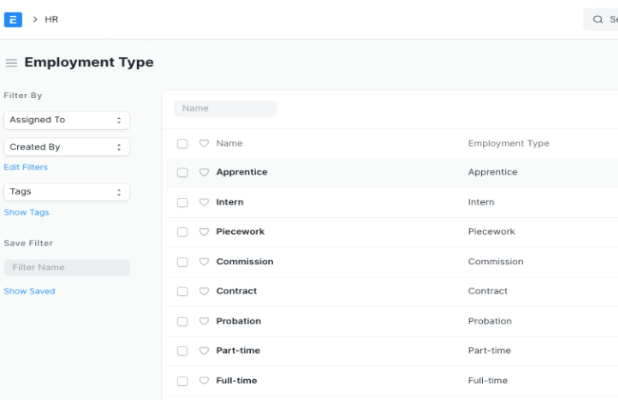Image resolution: width=618 pixels, height=400 pixels.
Task: Check the Probation row checkbox
Action: point(182,321)
